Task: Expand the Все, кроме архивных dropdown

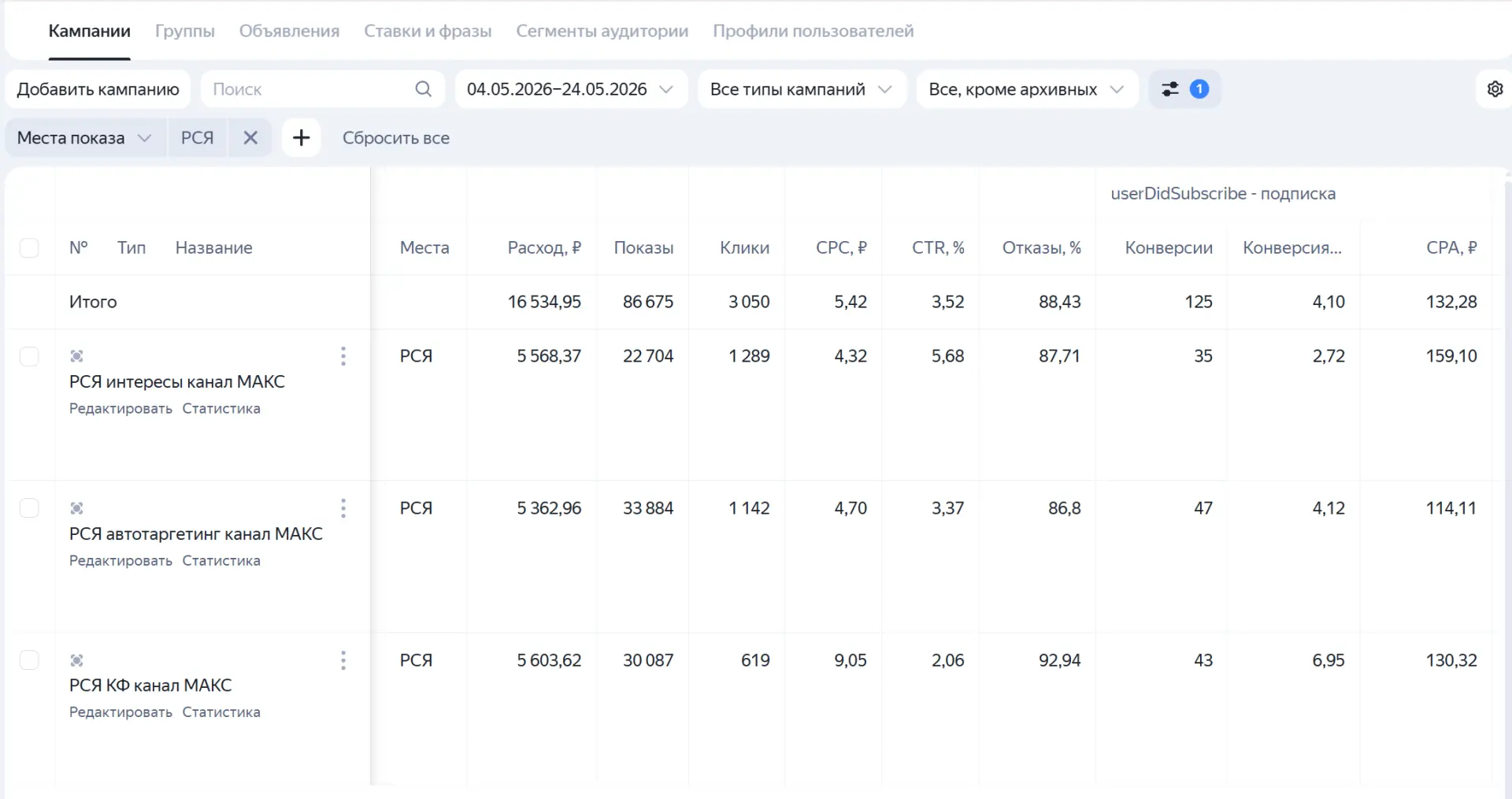Action: [x=1027, y=89]
